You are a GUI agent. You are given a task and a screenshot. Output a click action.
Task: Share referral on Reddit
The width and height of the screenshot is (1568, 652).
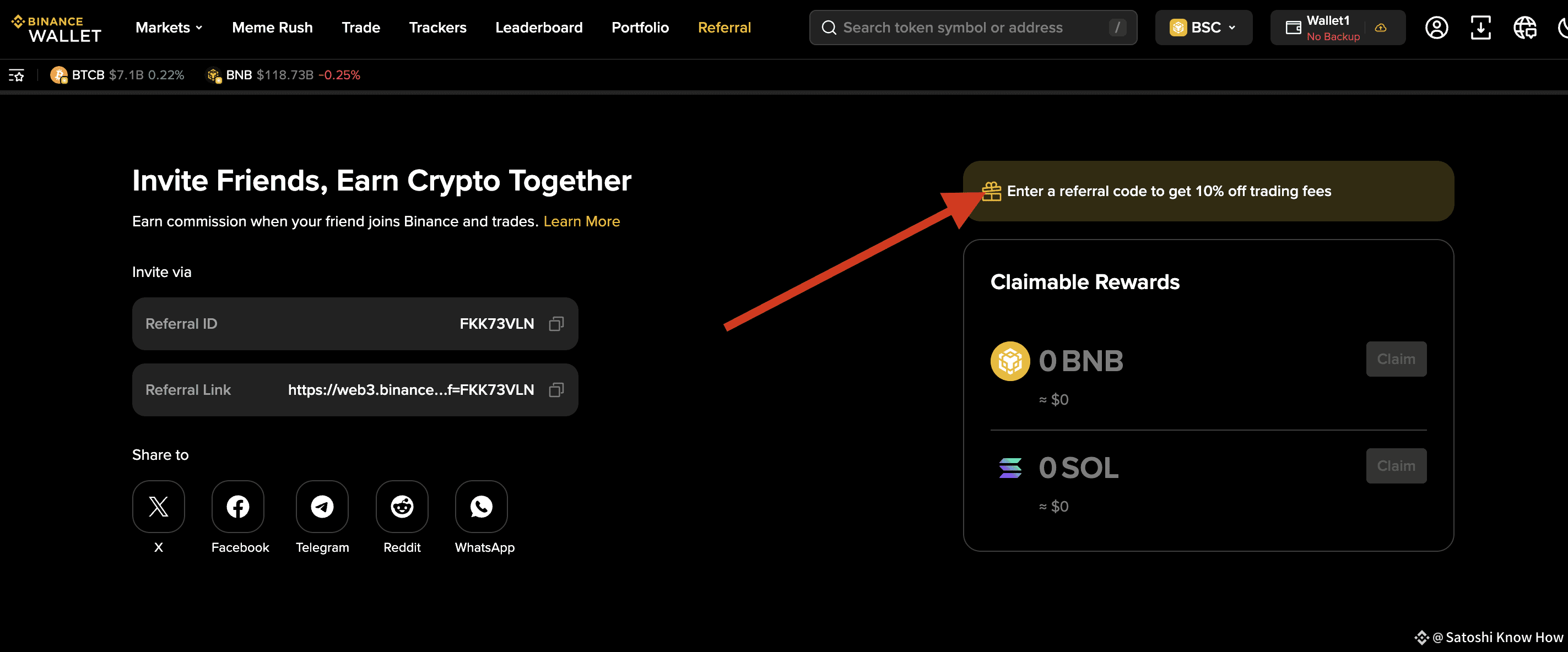402,506
